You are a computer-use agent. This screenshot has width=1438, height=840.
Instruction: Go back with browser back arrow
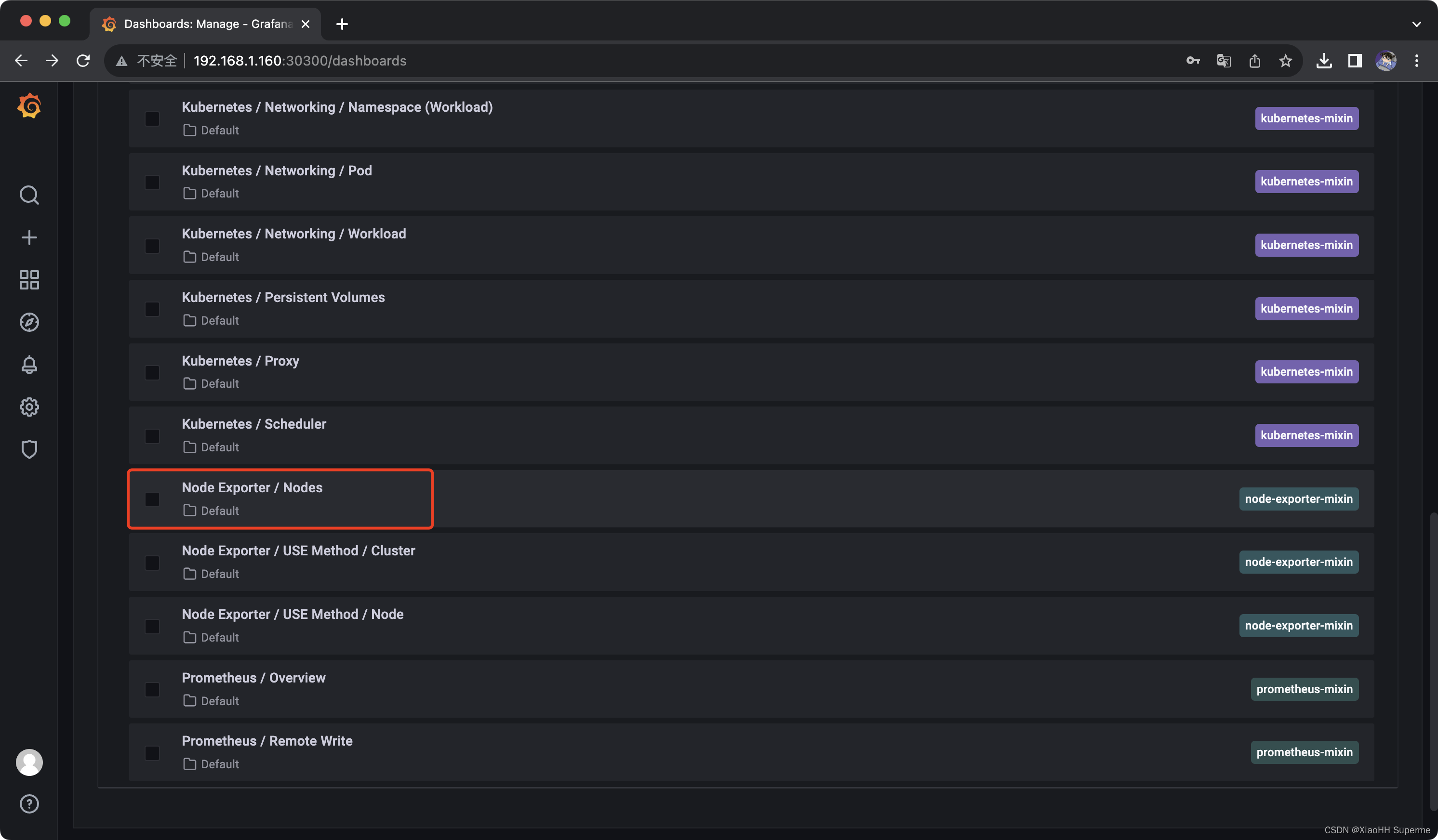pyautogui.click(x=21, y=61)
